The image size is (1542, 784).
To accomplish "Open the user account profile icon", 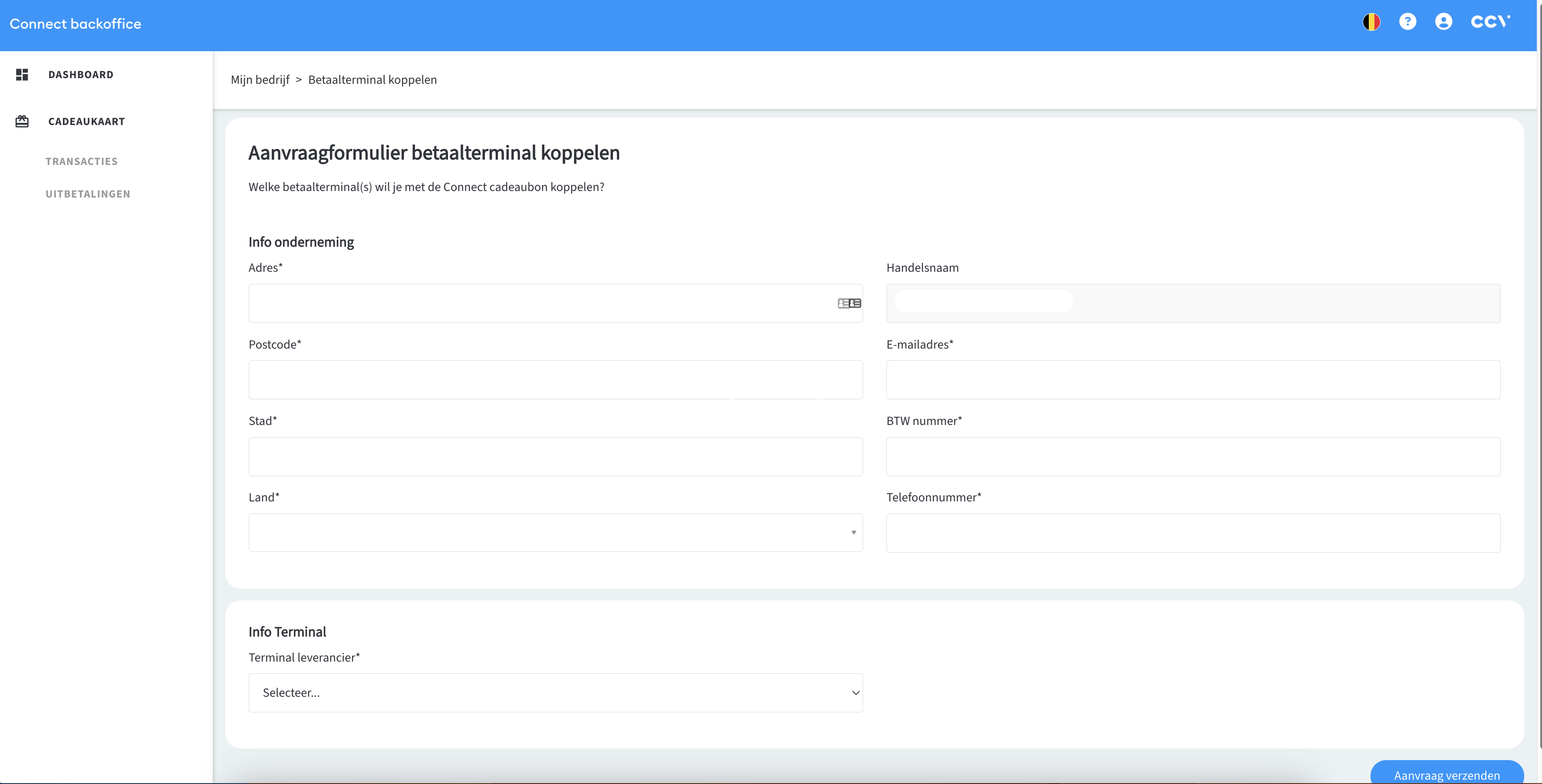I will pyautogui.click(x=1443, y=22).
